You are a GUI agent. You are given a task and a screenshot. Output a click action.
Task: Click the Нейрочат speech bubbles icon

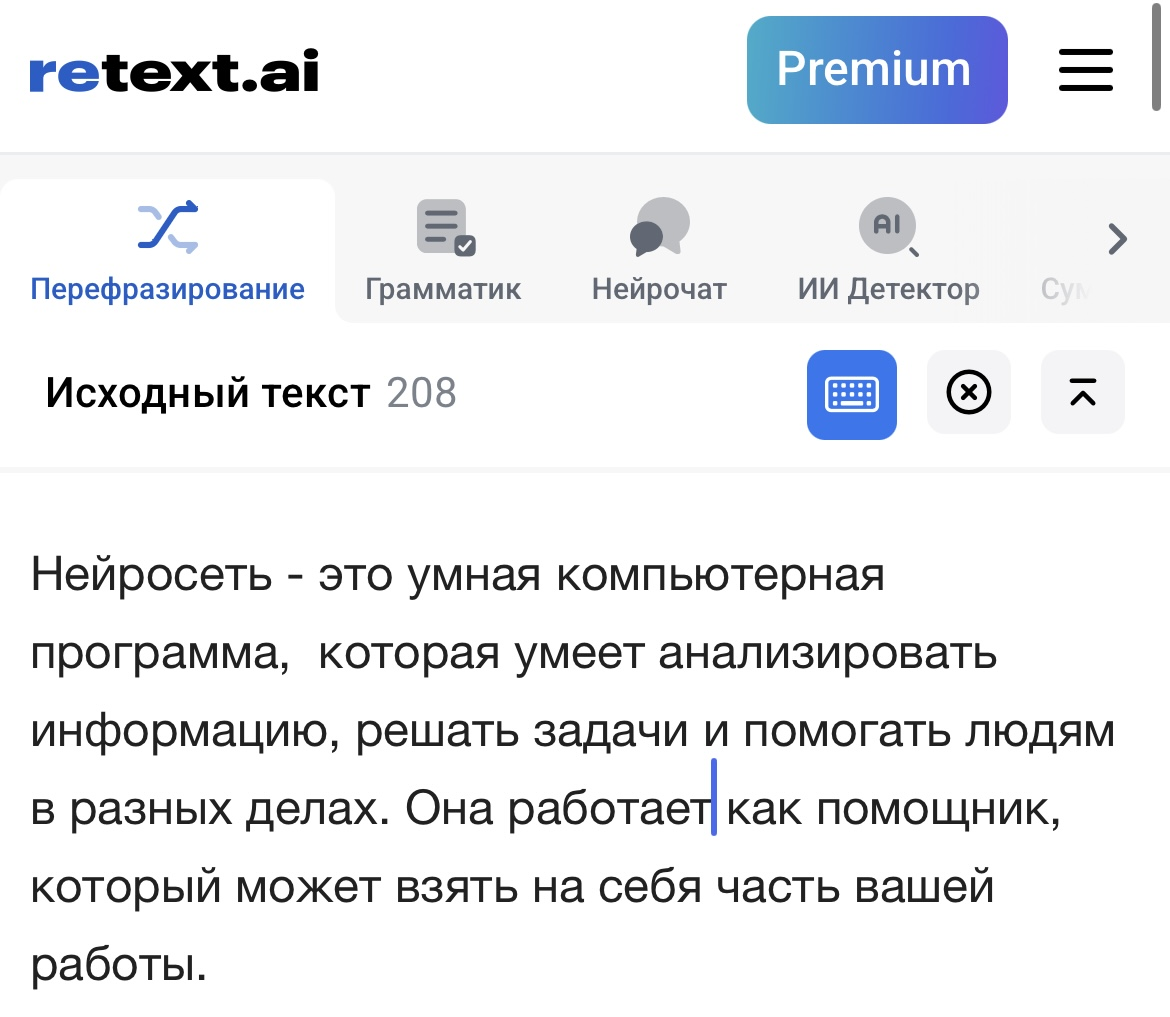click(x=659, y=226)
